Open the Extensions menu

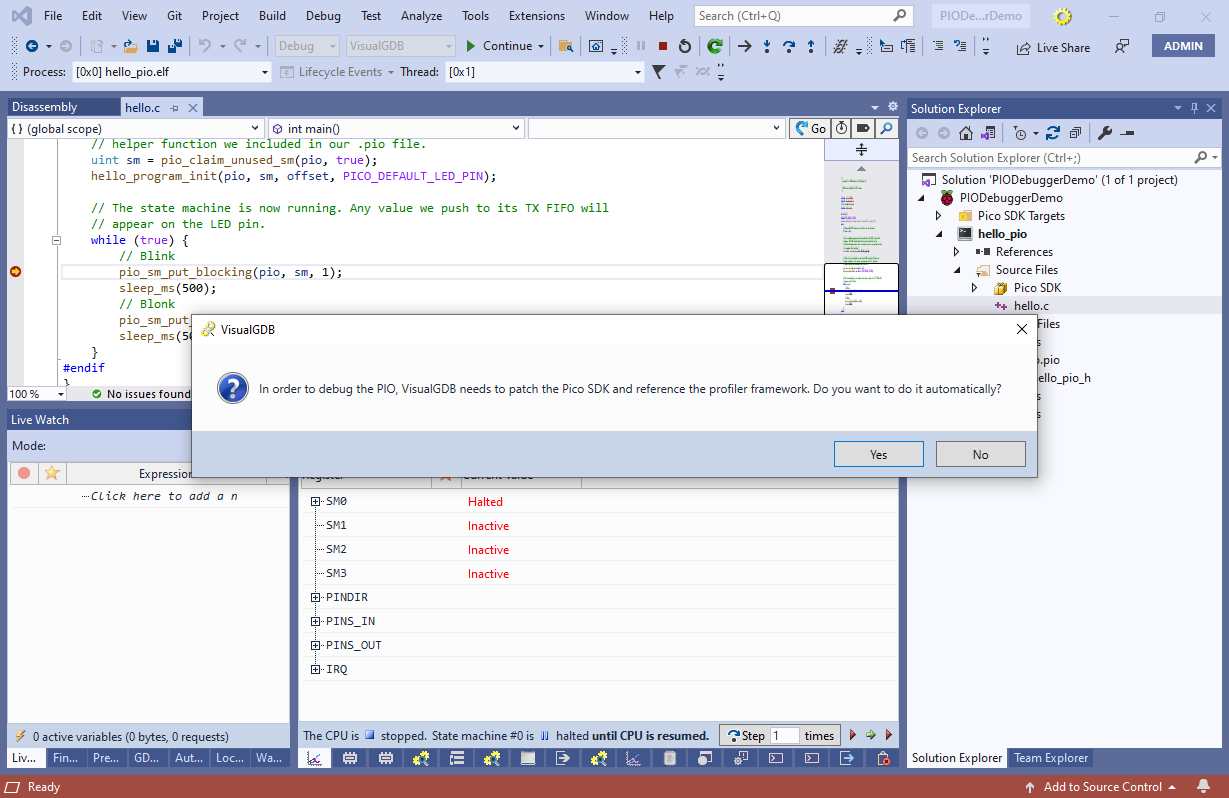[x=536, y=15]
